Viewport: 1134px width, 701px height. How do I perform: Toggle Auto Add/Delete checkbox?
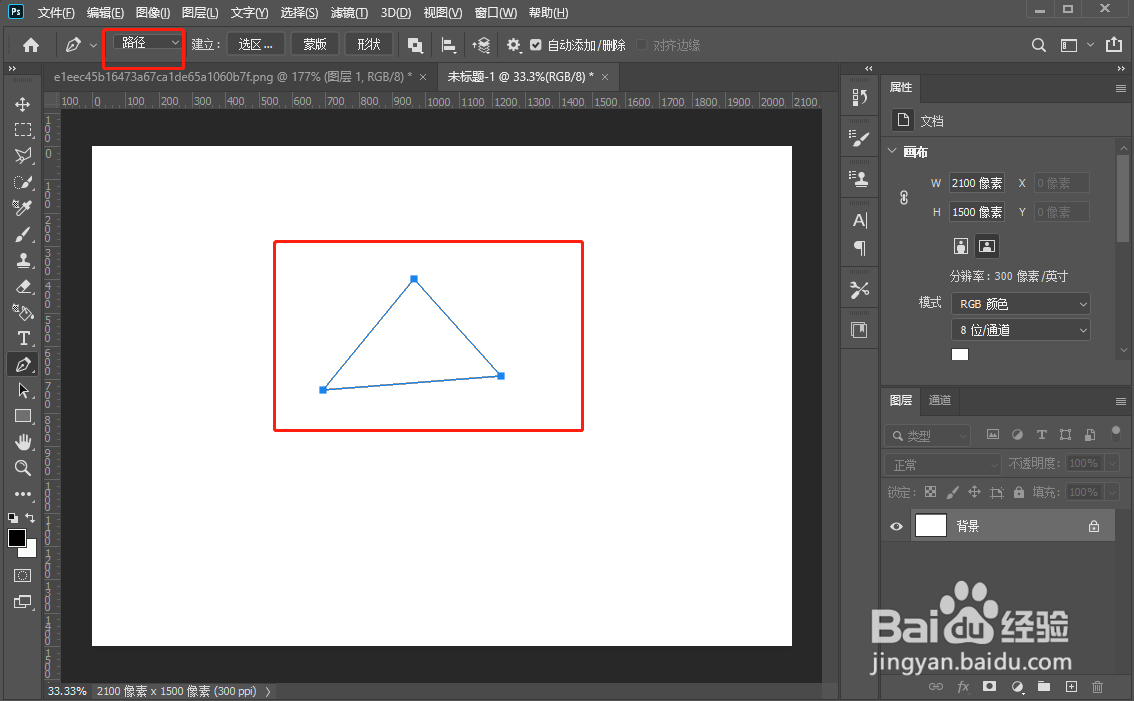pyautogui.click(x=535, y=45)
